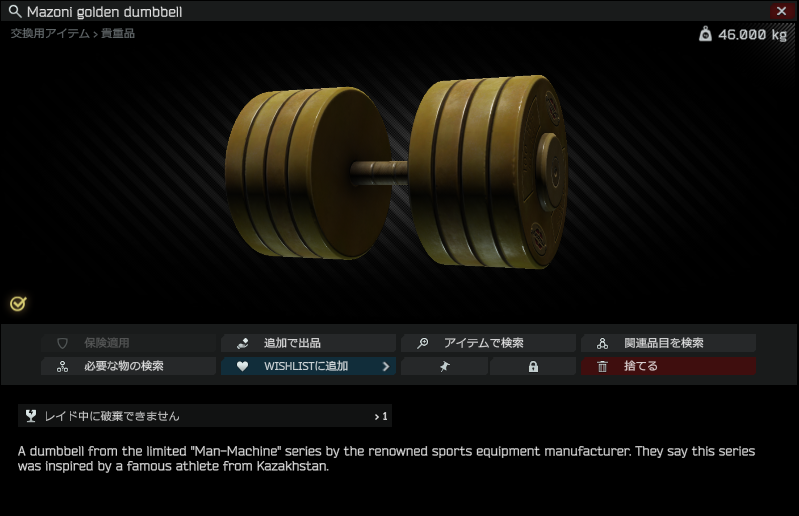Click the weight bag icon next to 46.000 kg

click(705, 34)
